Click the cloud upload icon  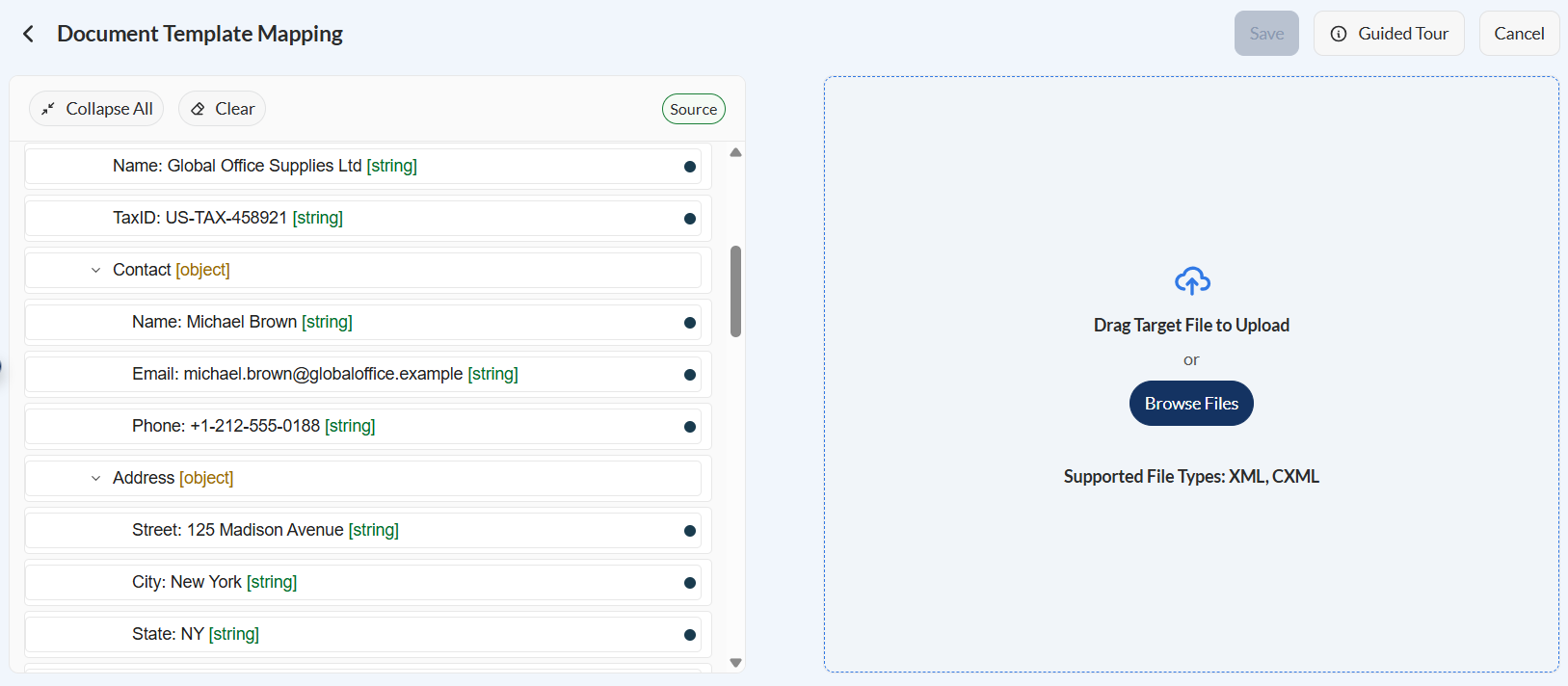[1192, 281]
